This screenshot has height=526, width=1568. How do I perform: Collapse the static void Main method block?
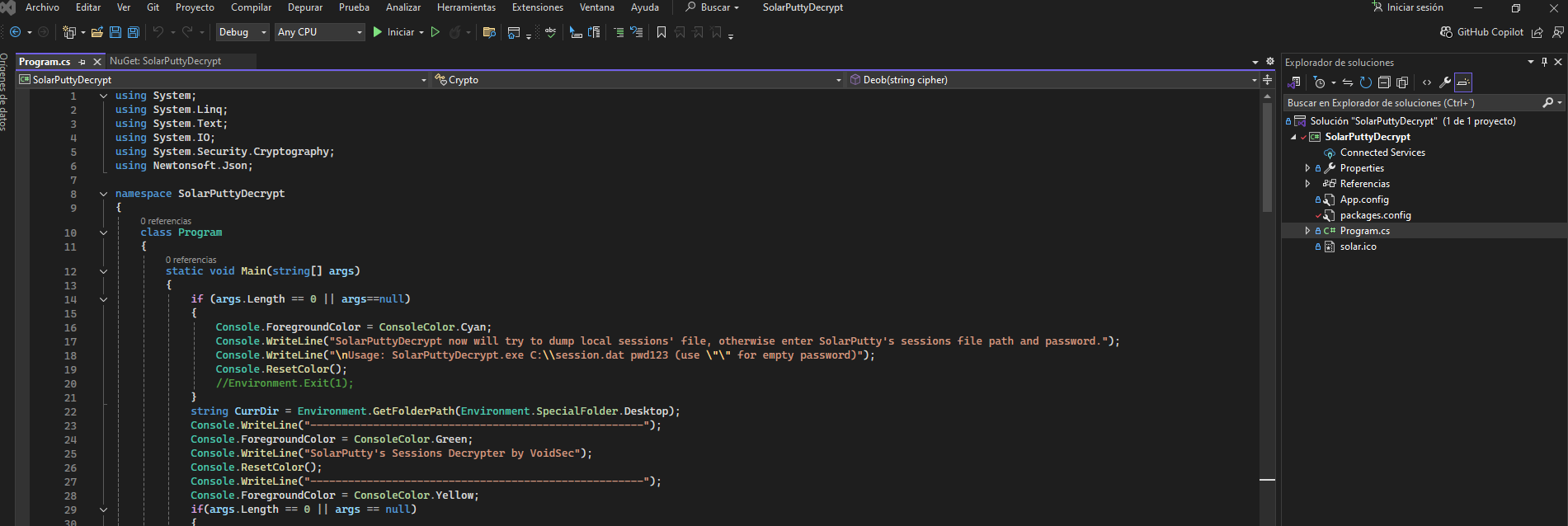[x=103, y=271]
